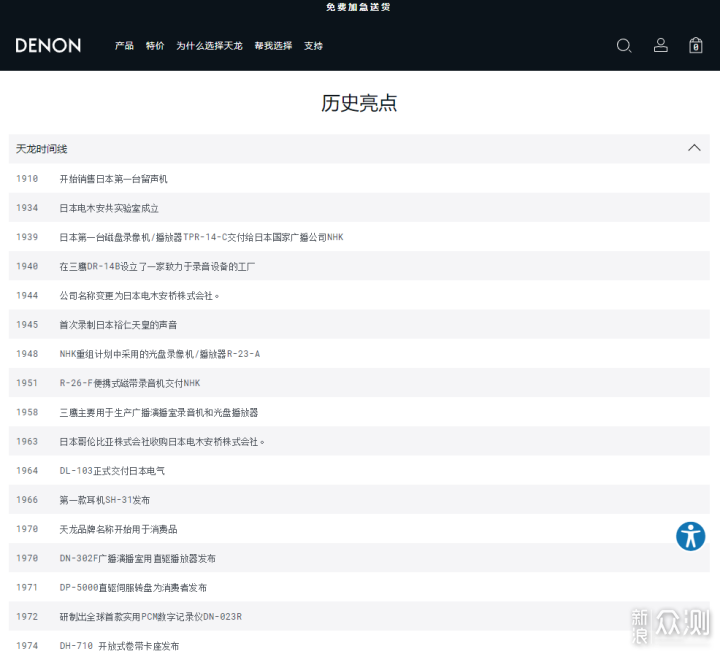Viewport: 720px width, 654px height.
Task: Open the 支持 menu
Action: pyautogui.click(x=313, y=45)
